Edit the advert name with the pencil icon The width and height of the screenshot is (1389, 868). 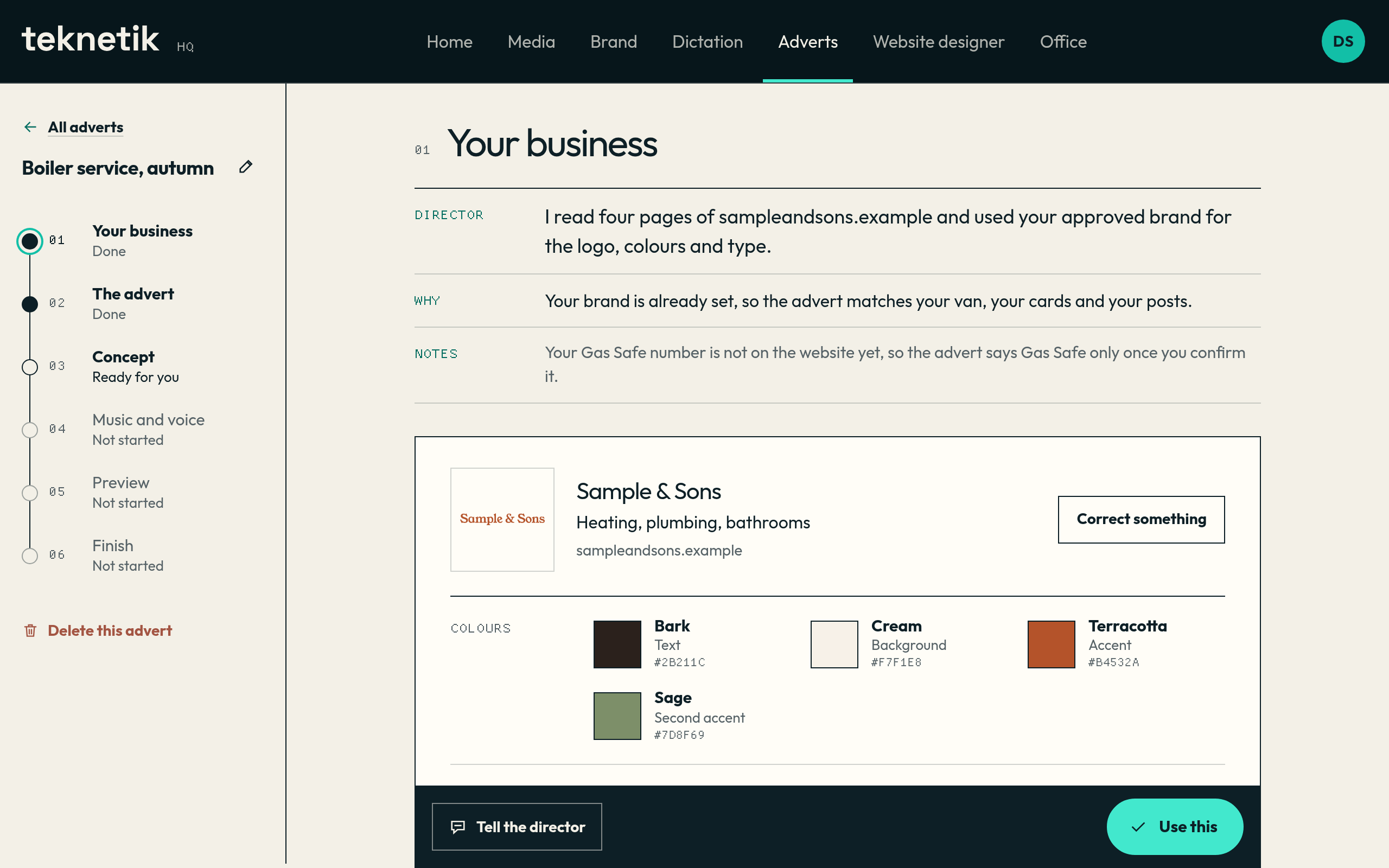pyautogui.click(x=246, y=167)
